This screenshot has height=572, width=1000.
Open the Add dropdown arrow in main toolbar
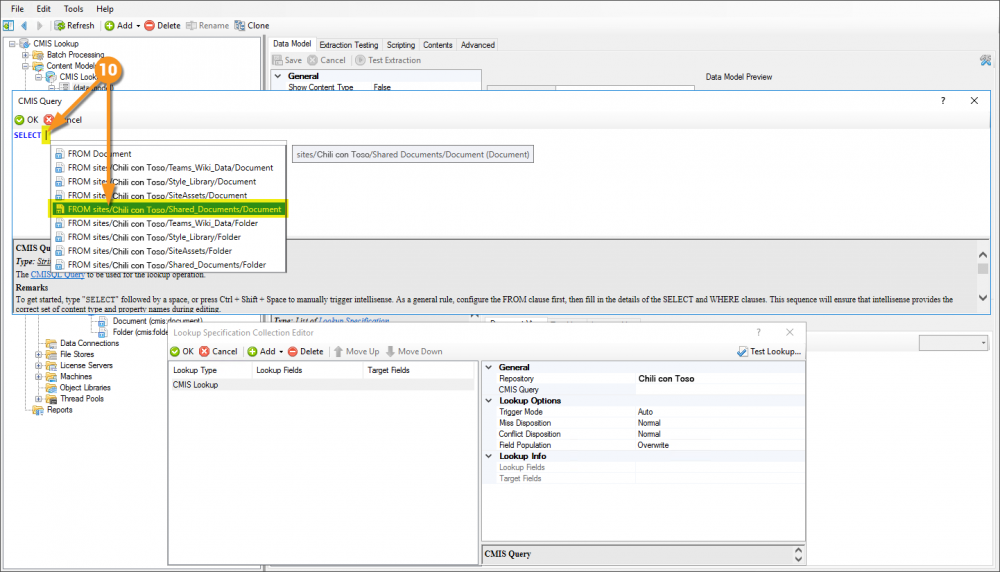point(138,25)
